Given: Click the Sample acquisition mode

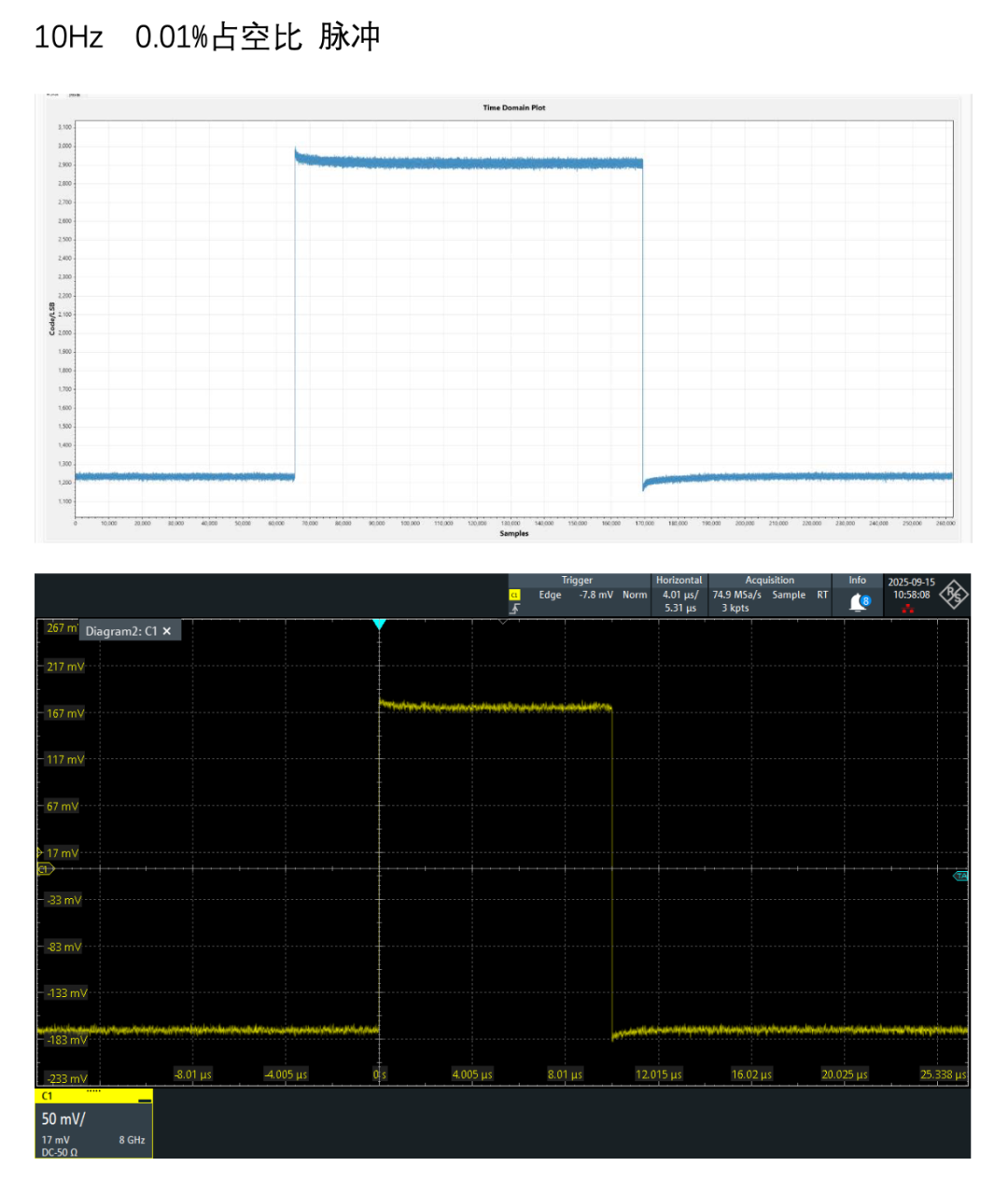Looking at the screenshot, I should 789,595.
